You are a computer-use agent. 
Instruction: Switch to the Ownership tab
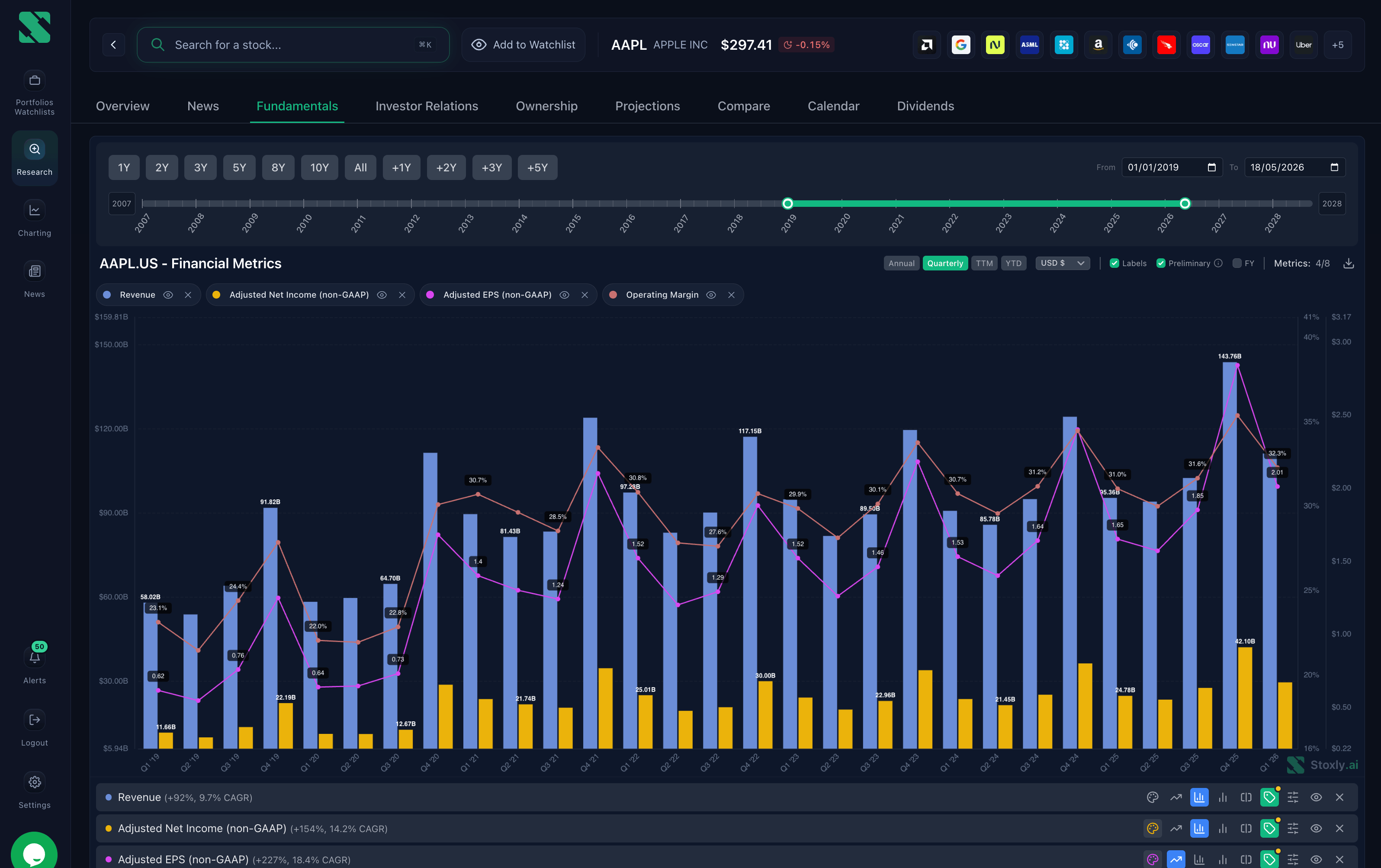tap(546, 106)
